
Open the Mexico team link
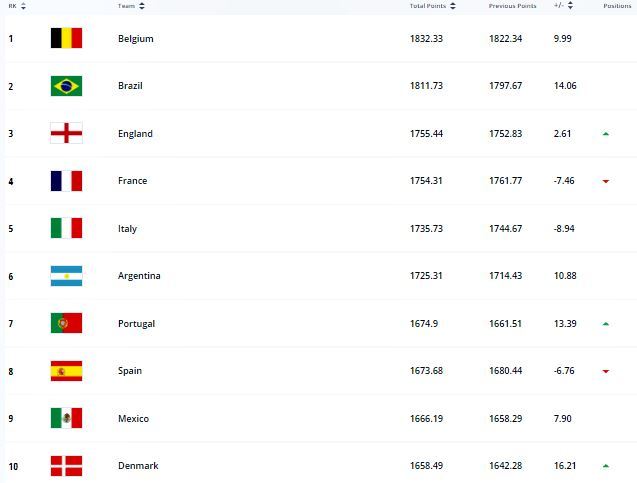pos(133,419)
